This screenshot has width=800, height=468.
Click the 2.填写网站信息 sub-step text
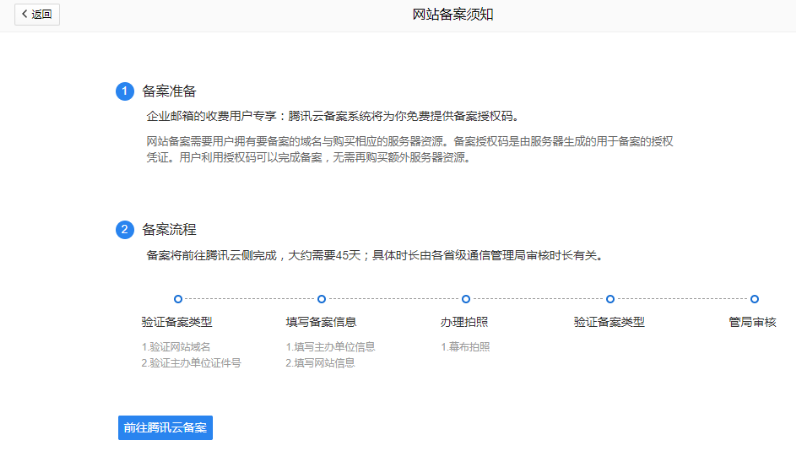[x=320, y=362]
